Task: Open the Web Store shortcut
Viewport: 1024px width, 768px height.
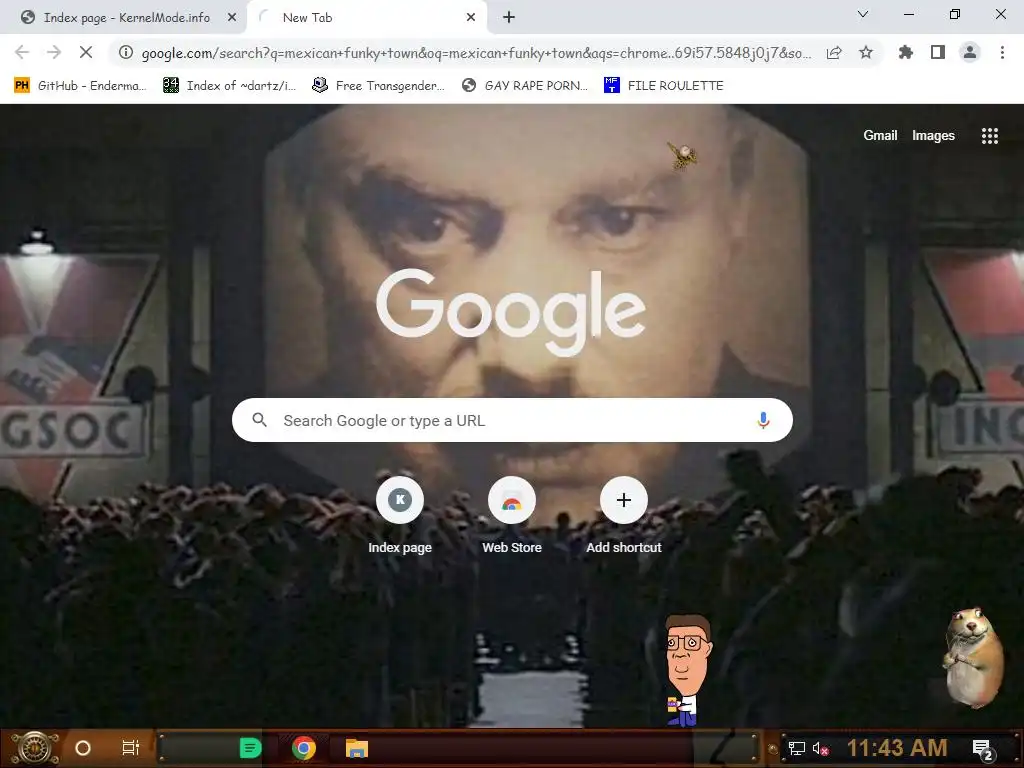Action: 512,516
